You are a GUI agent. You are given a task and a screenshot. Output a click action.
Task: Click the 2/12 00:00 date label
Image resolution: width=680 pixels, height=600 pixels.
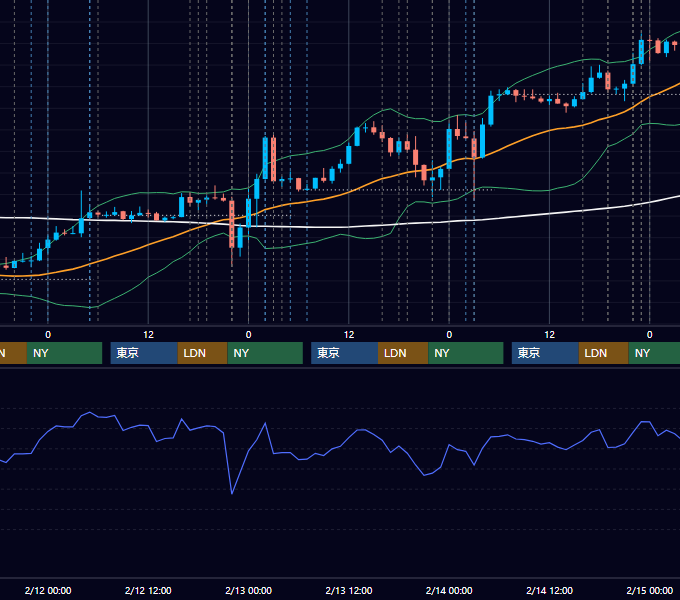point(48,590)
